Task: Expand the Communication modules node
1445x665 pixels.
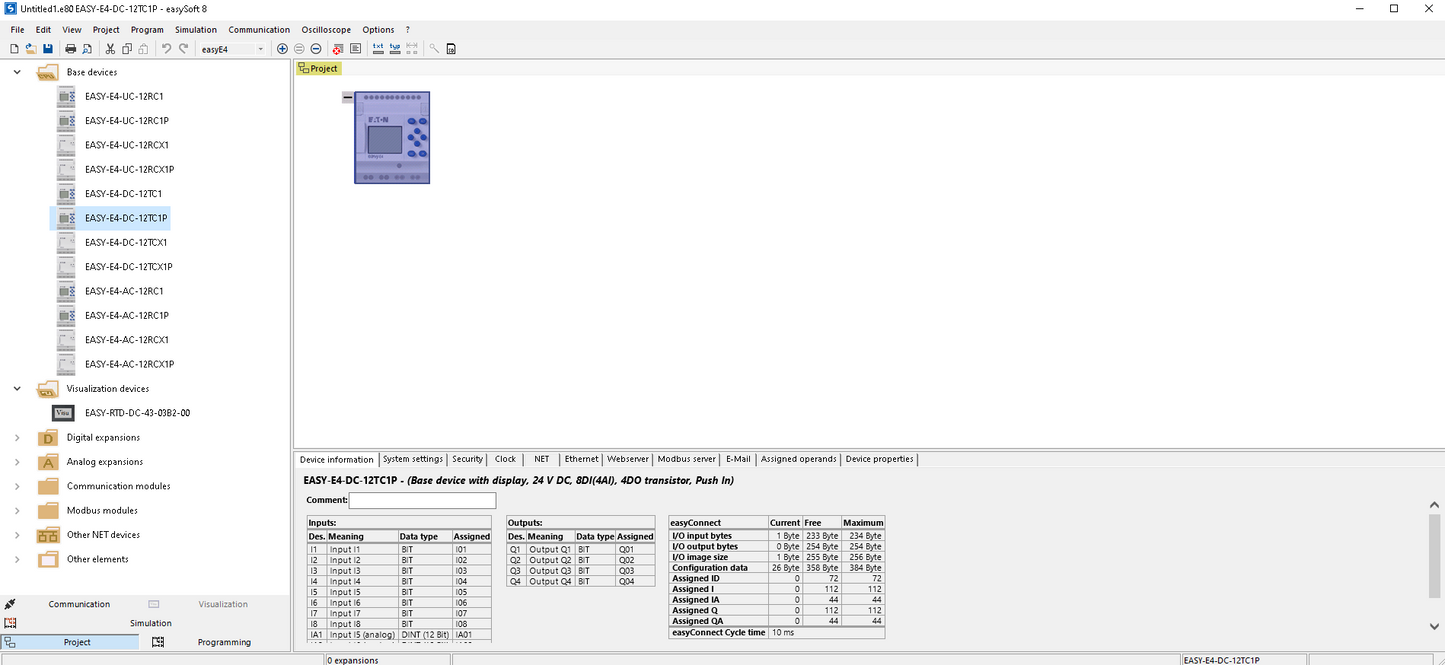Action: coord(17,486)
